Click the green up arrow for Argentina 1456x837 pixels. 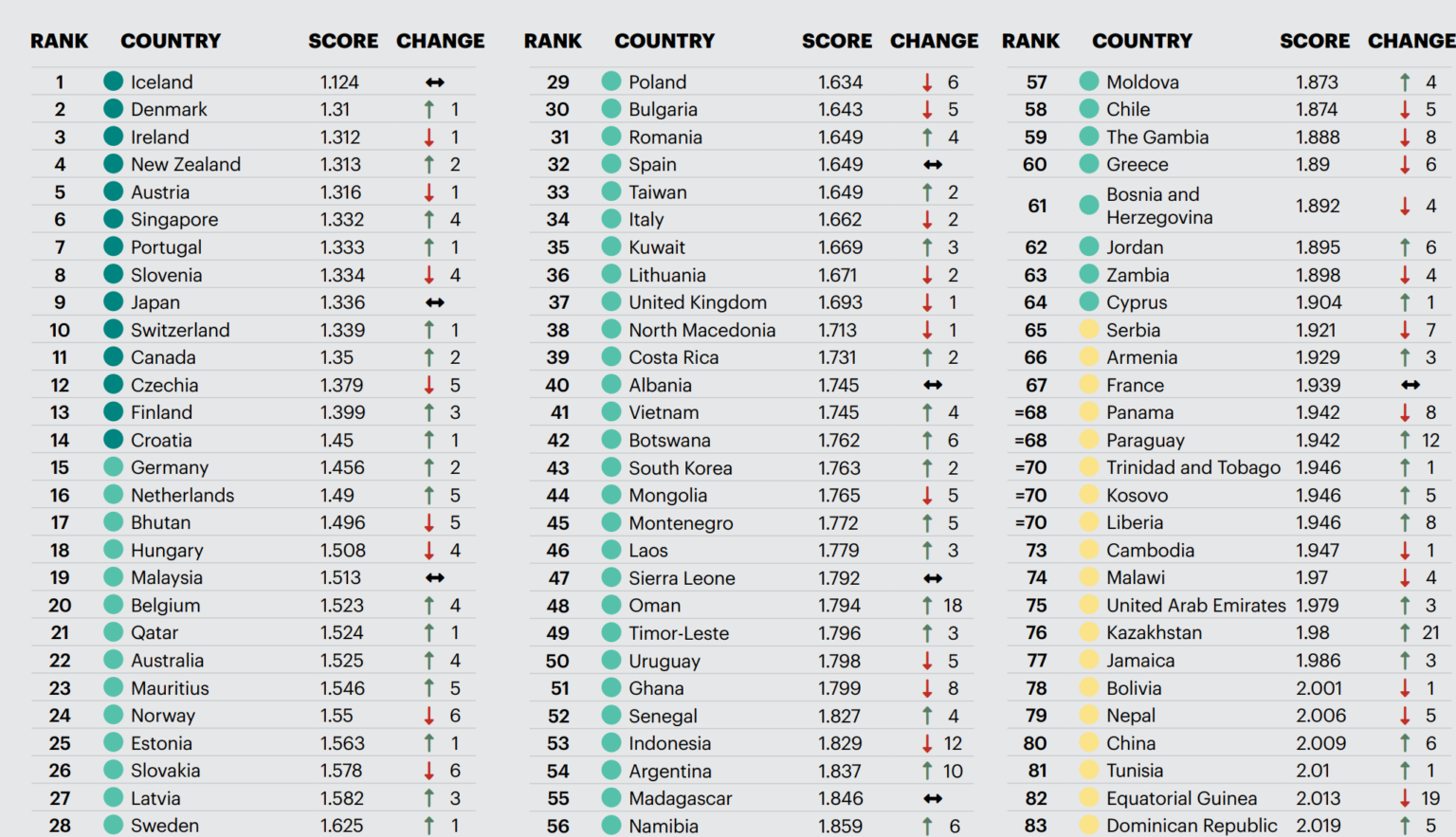coord(927,772)
